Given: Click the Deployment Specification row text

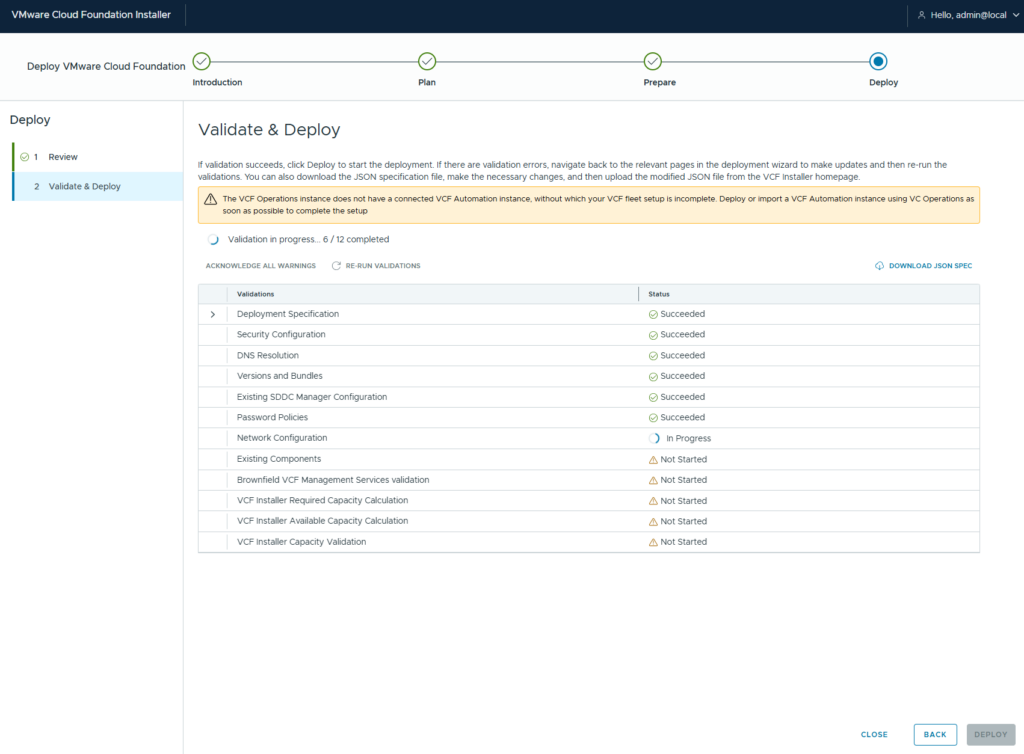Looking at the screenshot, I should coord(288,314).
